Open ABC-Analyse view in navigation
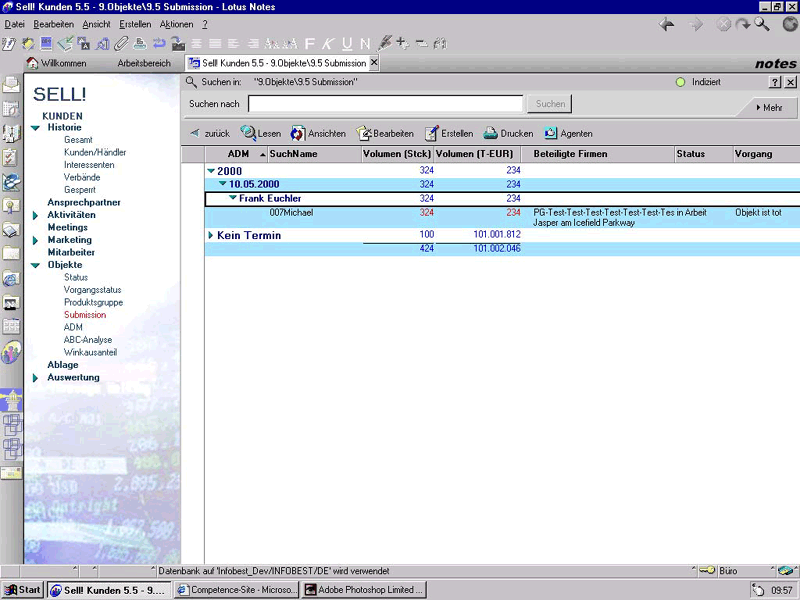Viewport: 800px width, 600px height. coord(88,340)
